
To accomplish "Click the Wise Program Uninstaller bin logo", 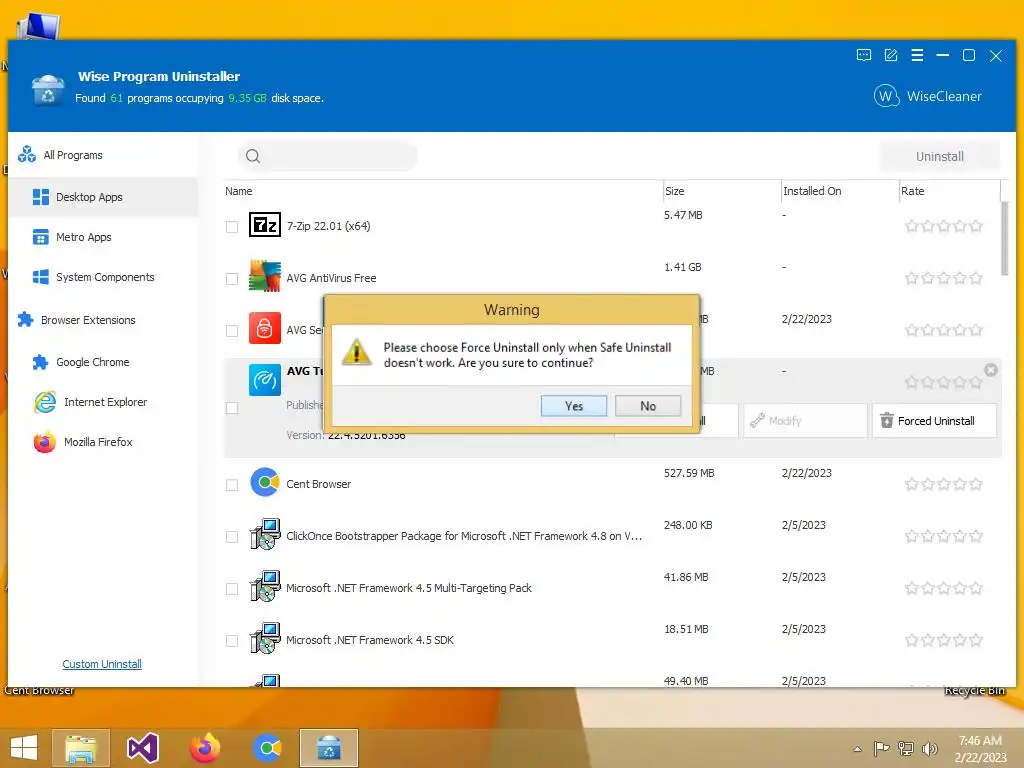I will pyautogui.click(x=48, y=90).
